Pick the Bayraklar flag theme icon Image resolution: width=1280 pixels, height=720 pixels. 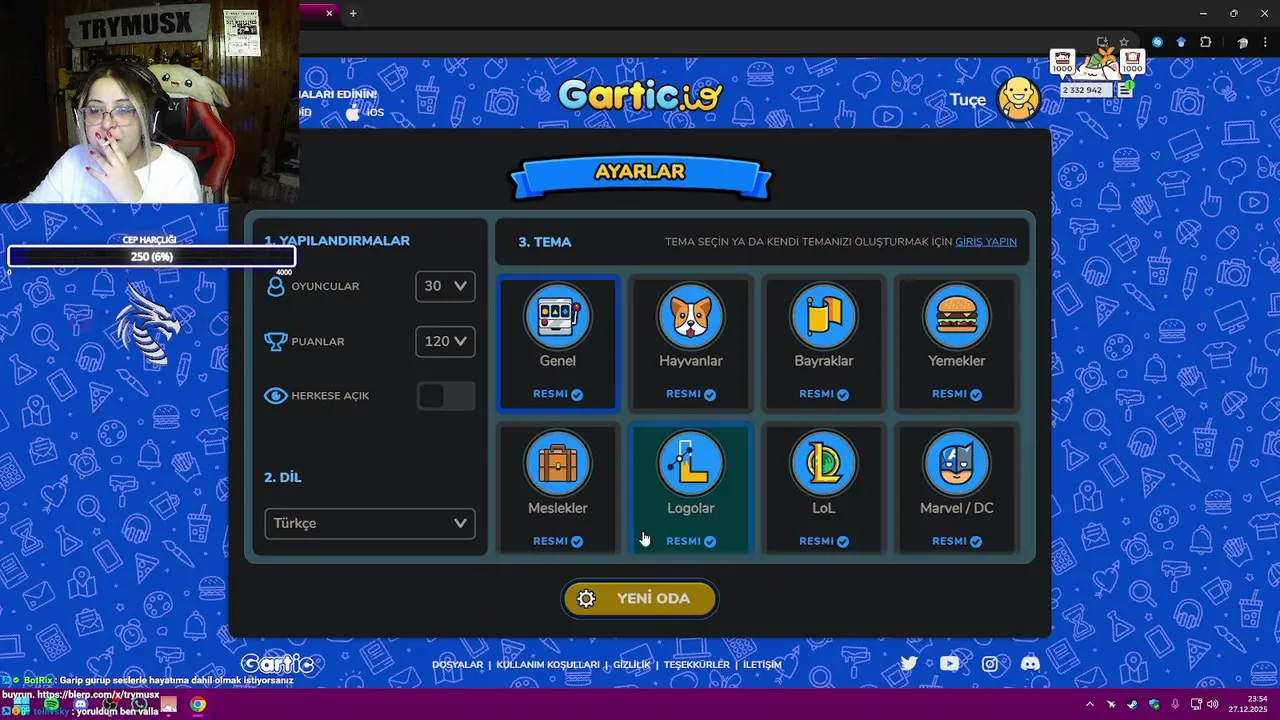(x=823, y=316)
